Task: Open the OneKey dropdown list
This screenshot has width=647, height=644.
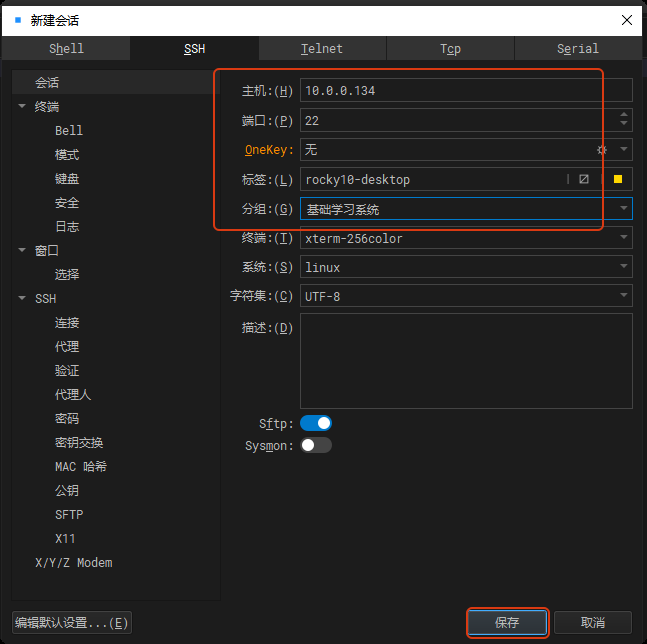Action: tap(623, 149)
